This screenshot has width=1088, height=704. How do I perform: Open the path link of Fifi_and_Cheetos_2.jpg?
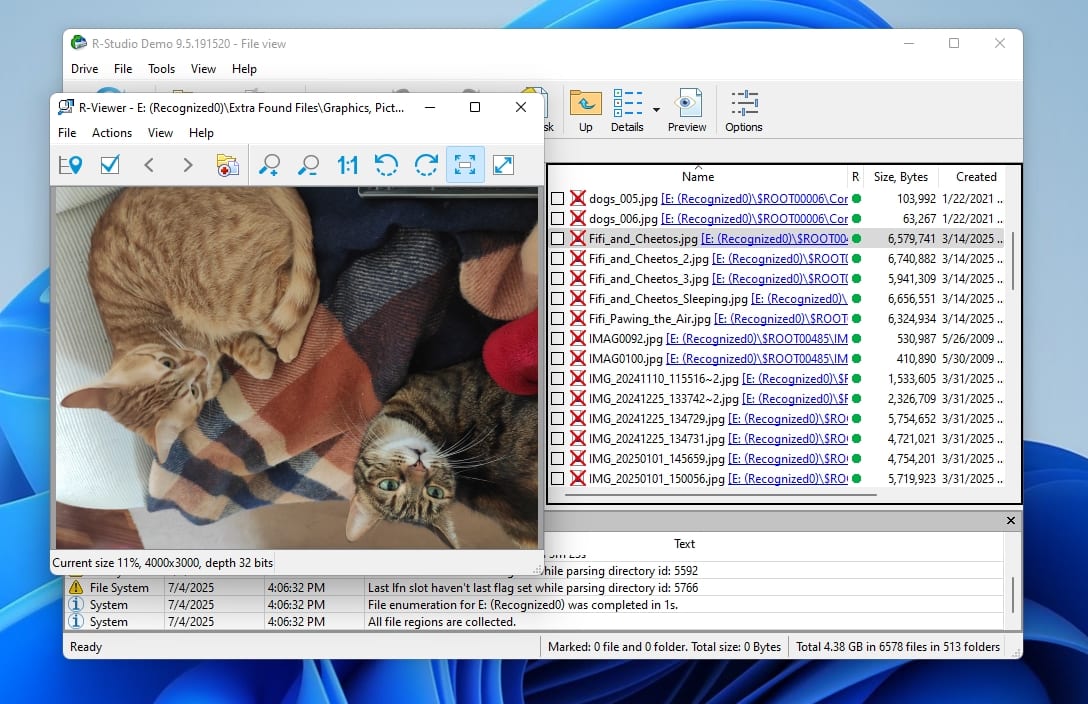tap(780, 259)
